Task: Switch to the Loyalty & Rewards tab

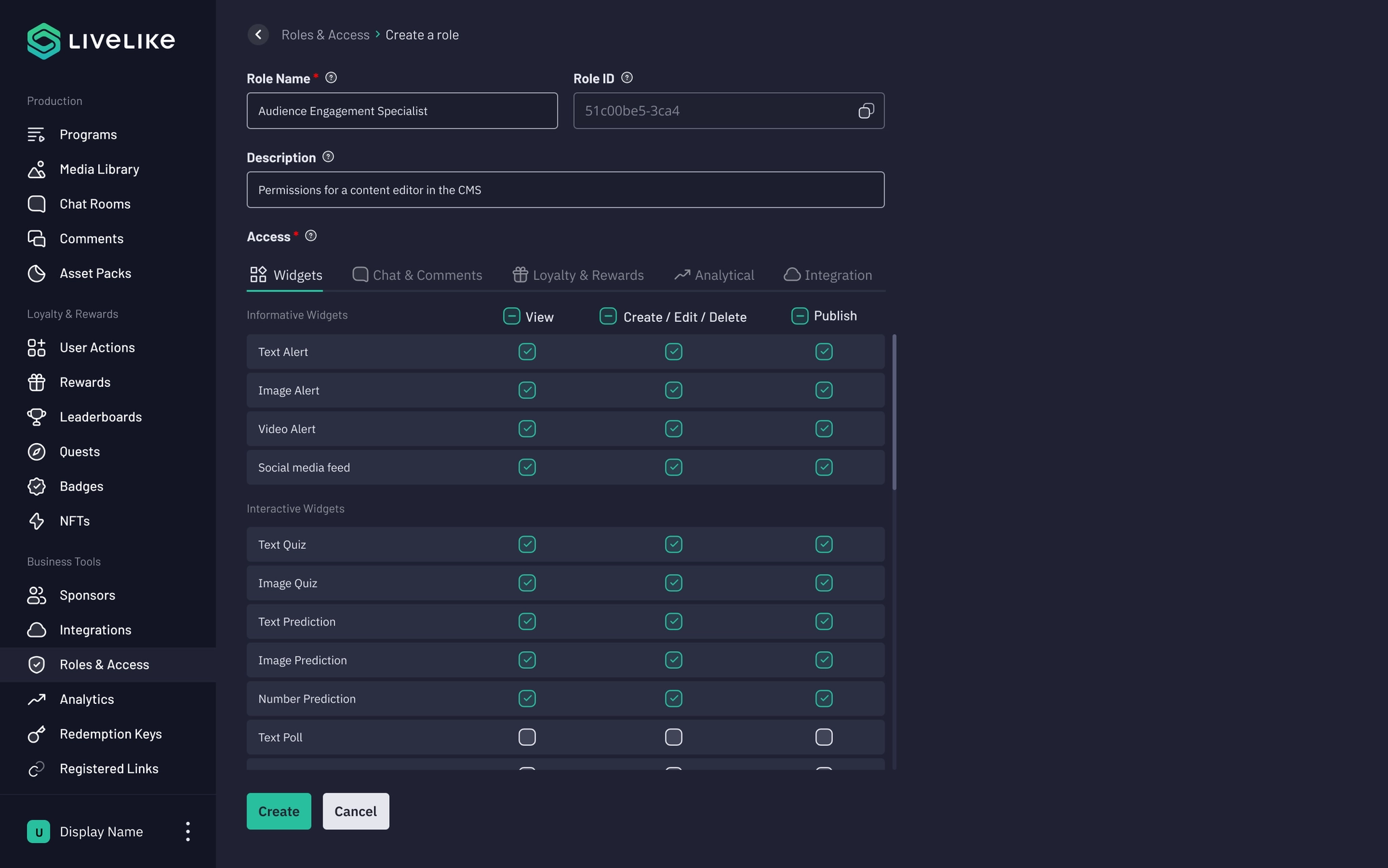Action: coord(578,275)
